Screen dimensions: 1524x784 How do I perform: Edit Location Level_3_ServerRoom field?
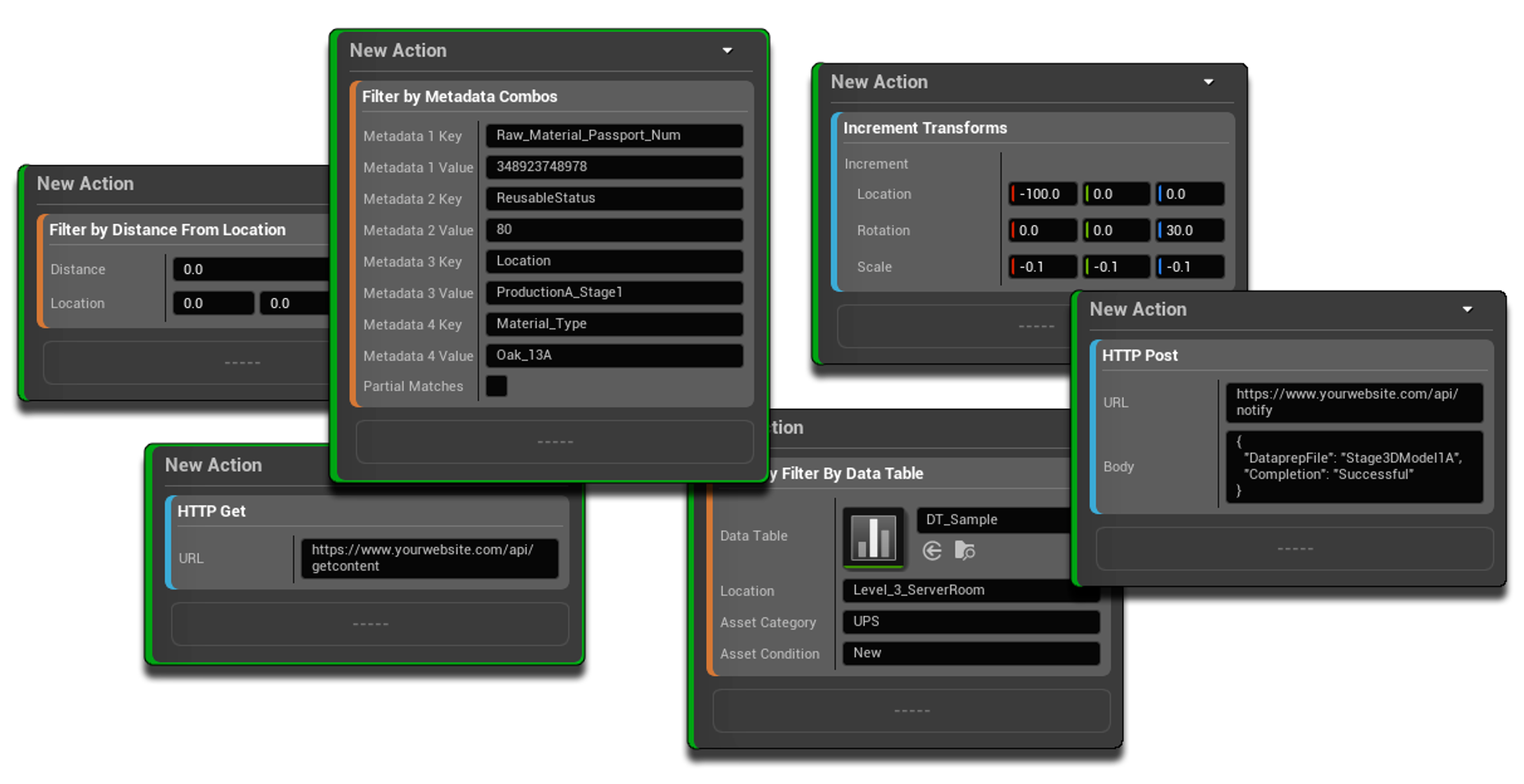coord(971,590)
